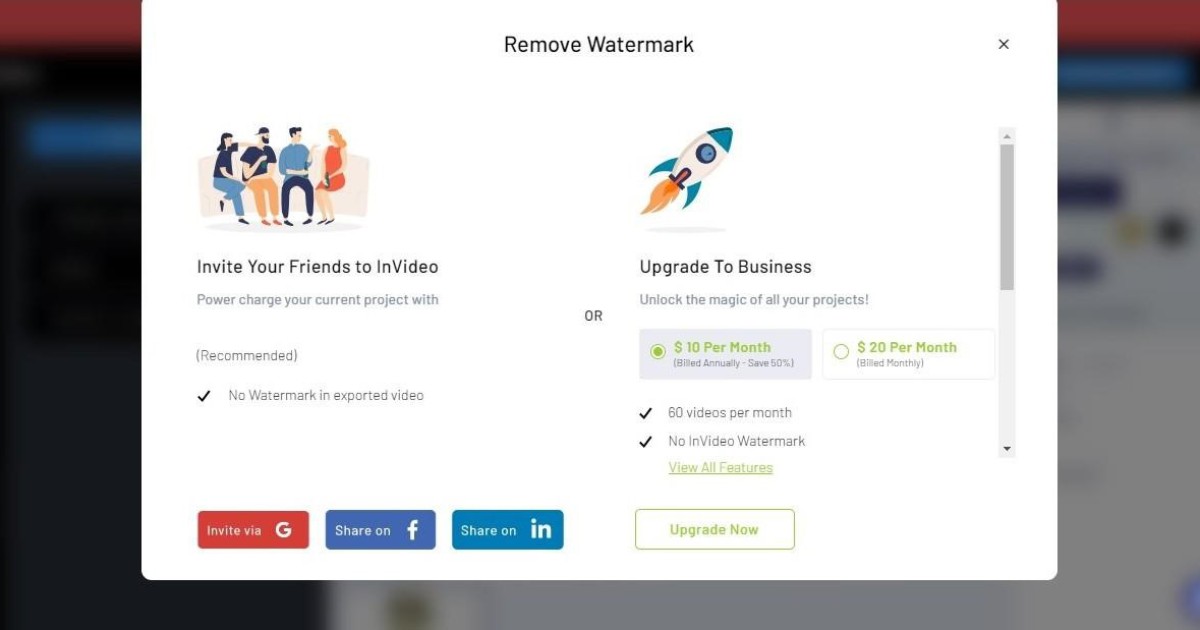Open the View All Features link
The image size is (1200, 630).
point(721,467)
